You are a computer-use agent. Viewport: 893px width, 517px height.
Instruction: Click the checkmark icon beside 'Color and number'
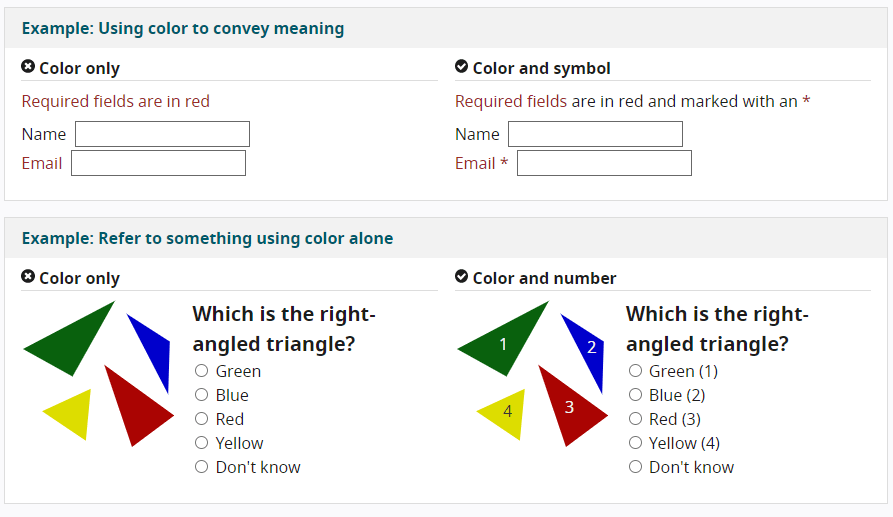point(461,277)
